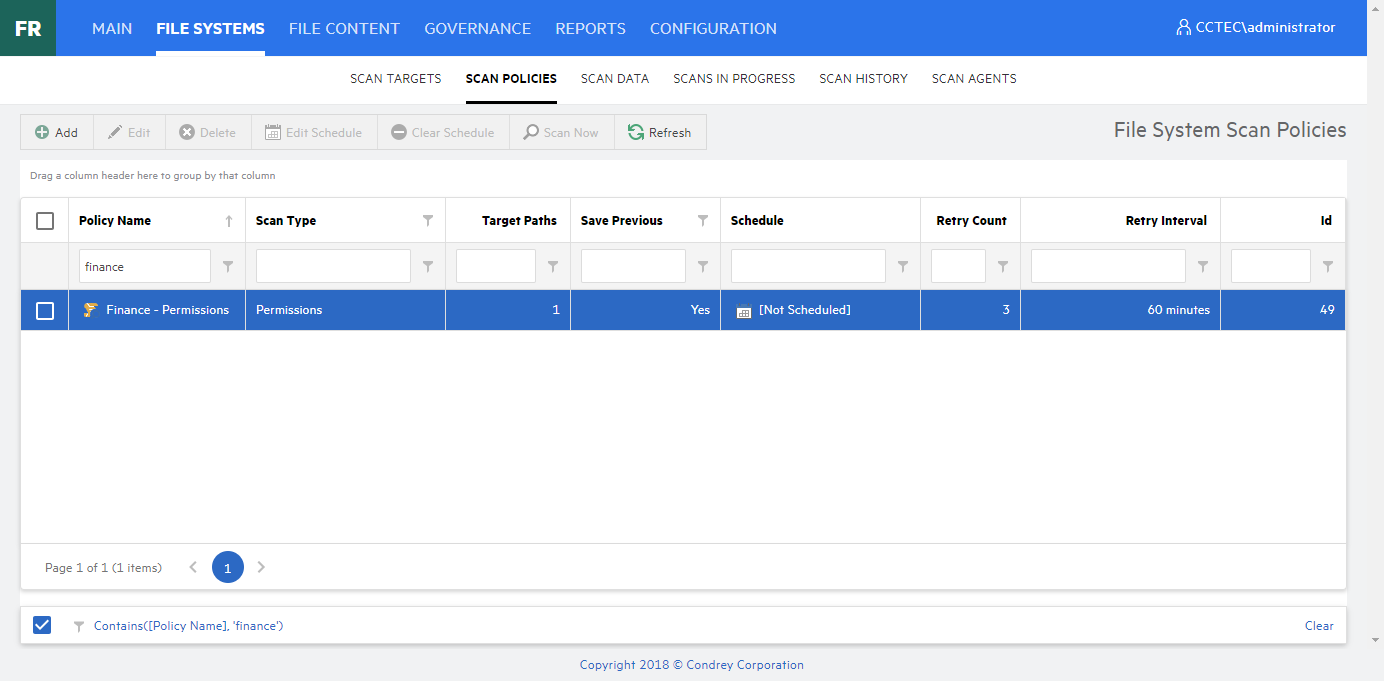
Task: Open filter menu for Retry Interval filter row
Action: click(x=1203, y=266)
